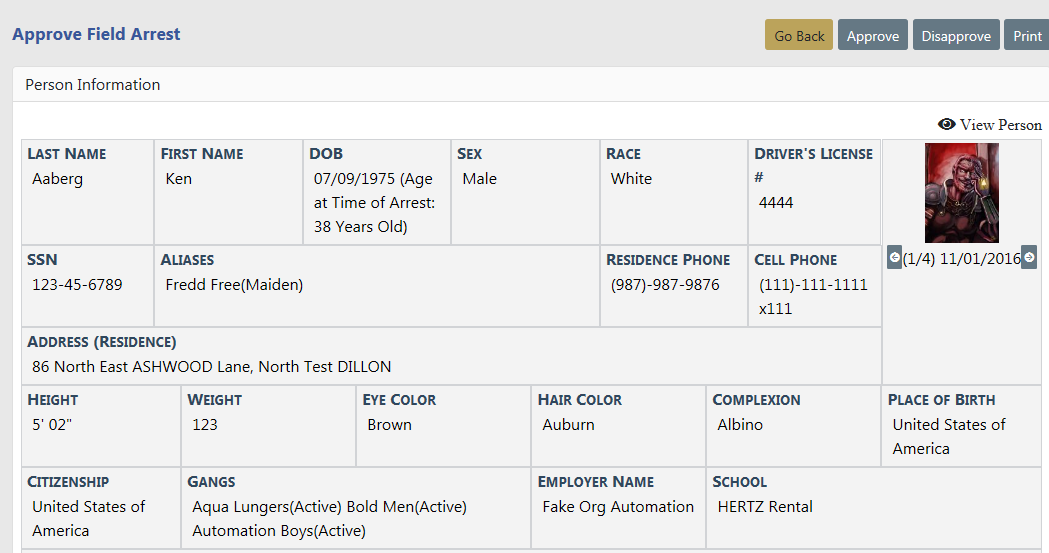The image size is (1049, 553).
Task: Approve the field arrest
Action: coord(873,35)
